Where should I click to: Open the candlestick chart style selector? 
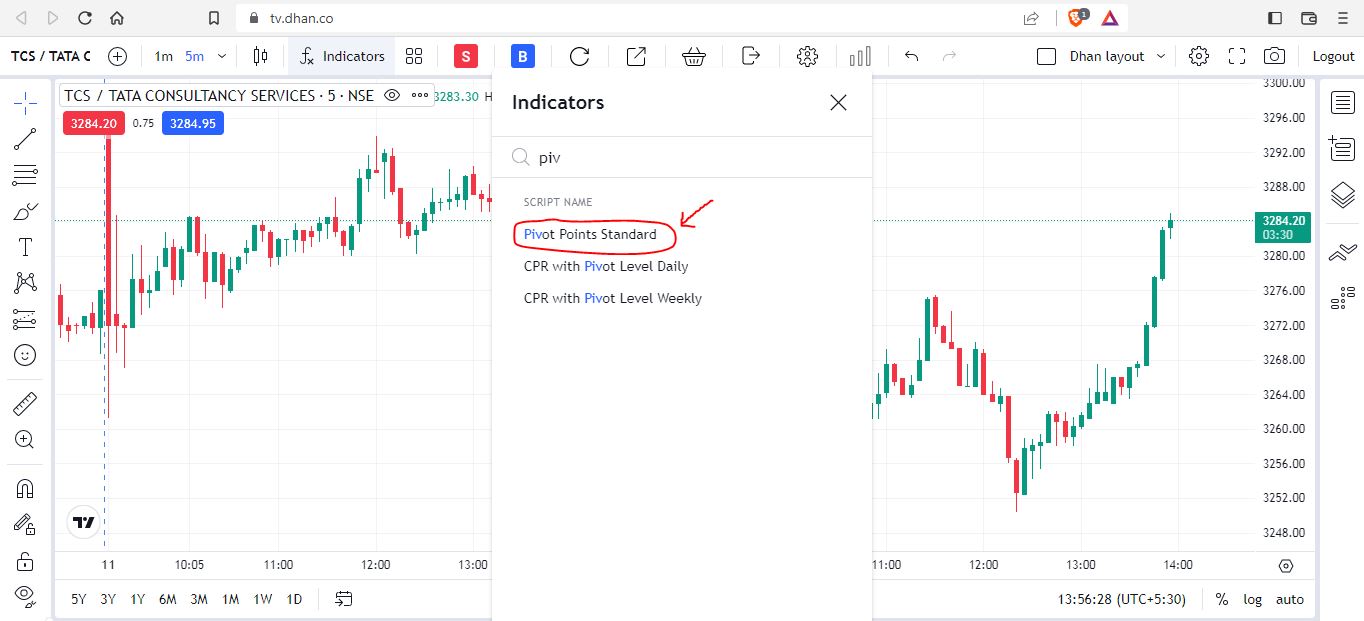261,56
